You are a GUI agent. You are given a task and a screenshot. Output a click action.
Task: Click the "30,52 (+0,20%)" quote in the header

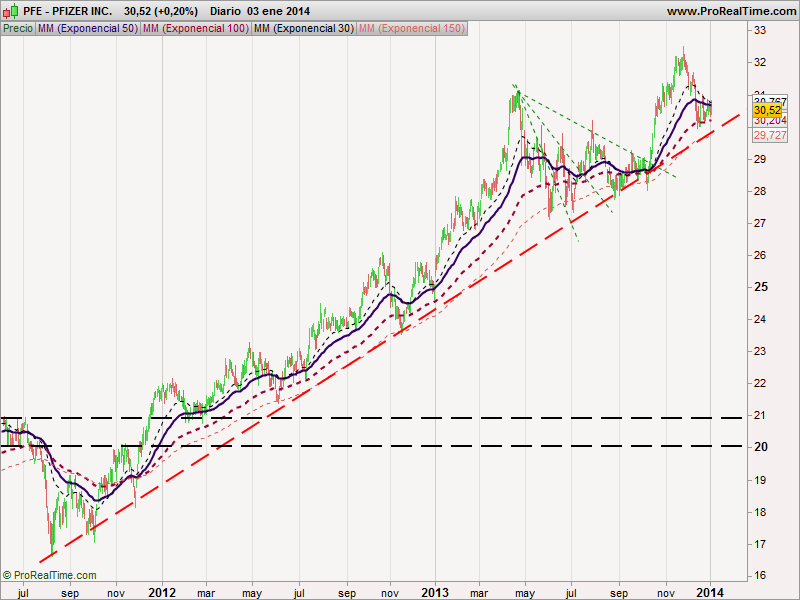click(x=161, y=11)
